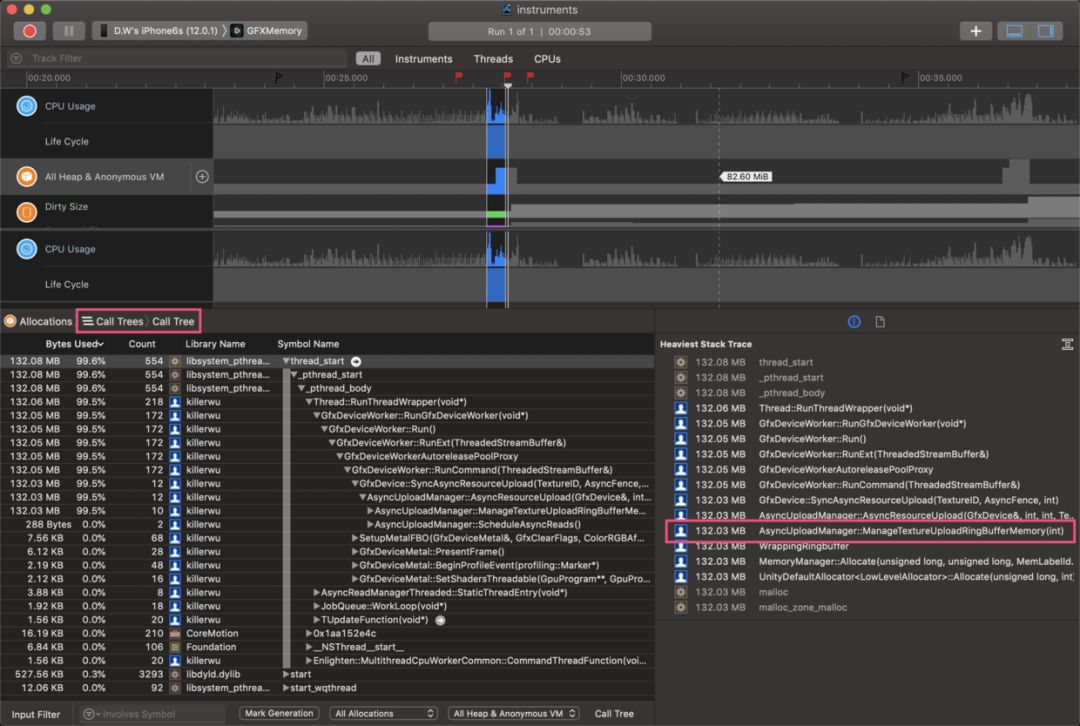Image resolution: width=1080 pixels, height=726 pixels.
Task: Switch to the CPUs filter tab
Action: [x=547, y=59]
